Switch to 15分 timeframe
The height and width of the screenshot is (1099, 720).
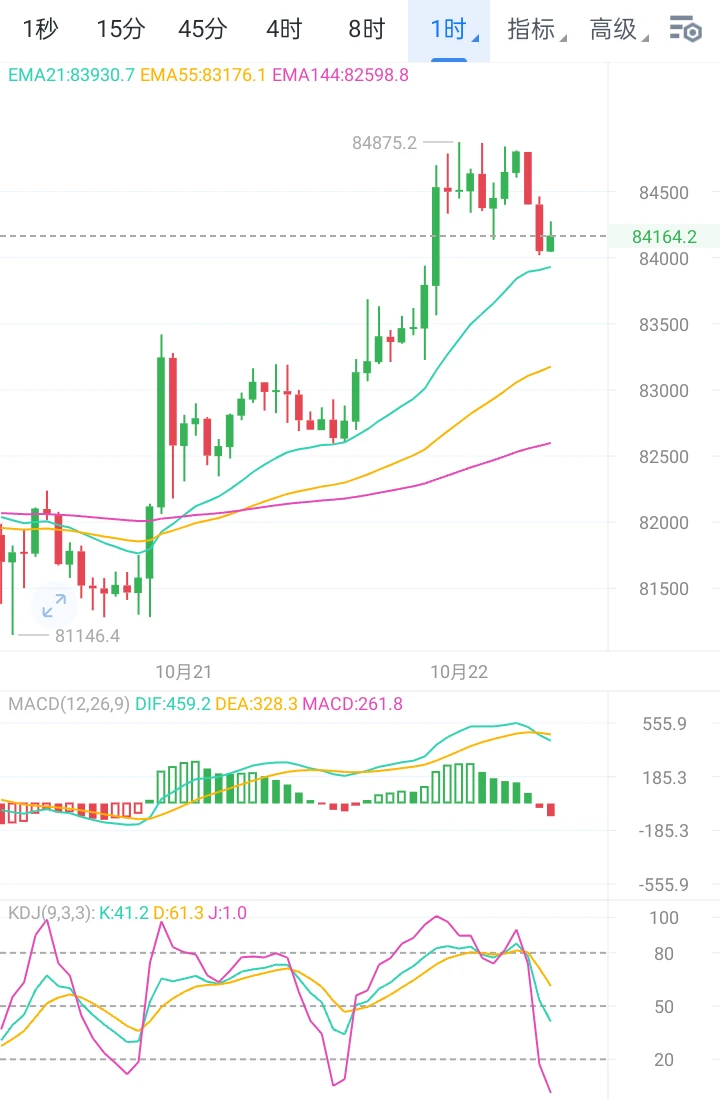(x=121, y=29)
